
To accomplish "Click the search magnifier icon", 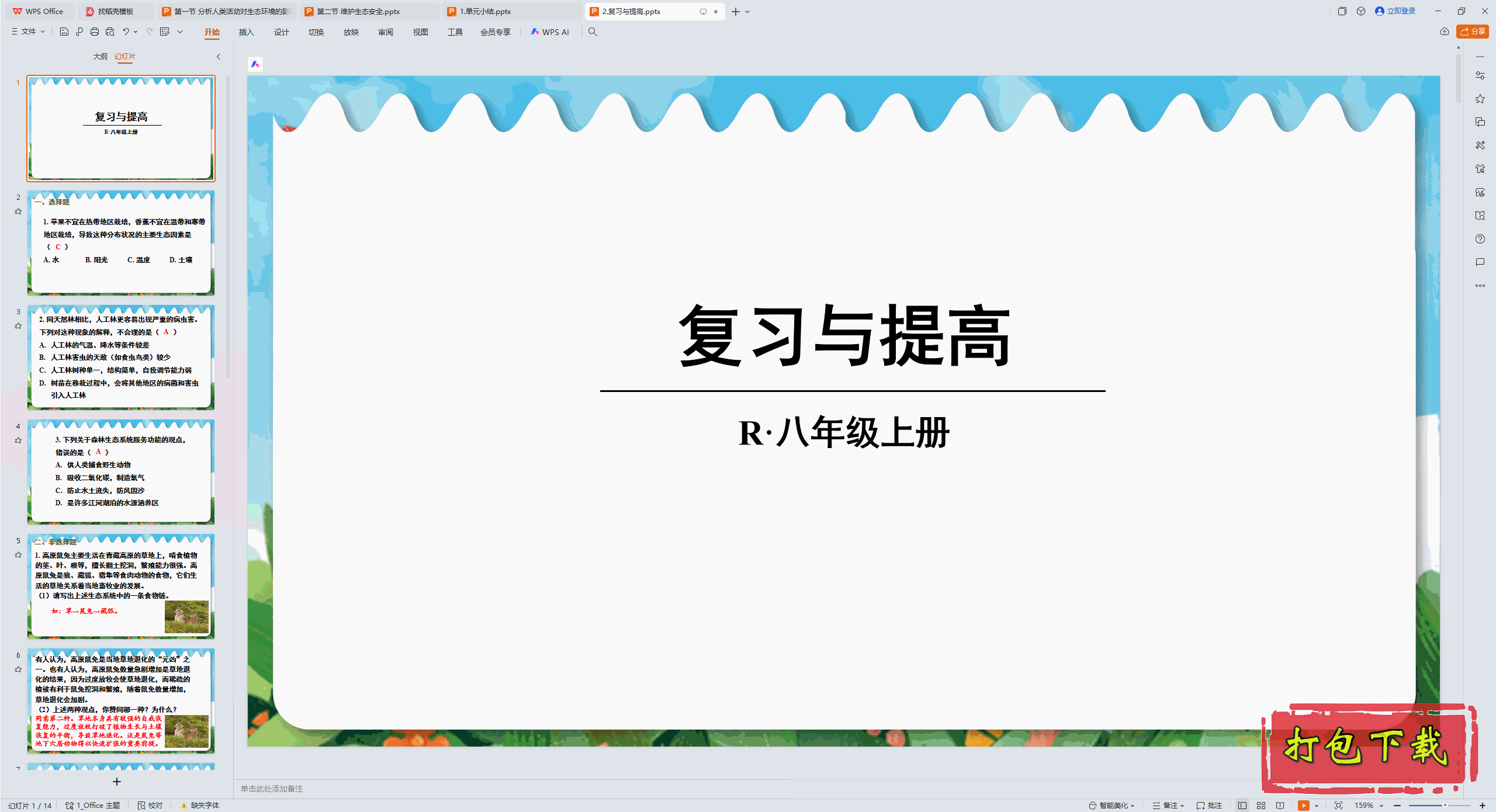I will (x=593, y=32).
